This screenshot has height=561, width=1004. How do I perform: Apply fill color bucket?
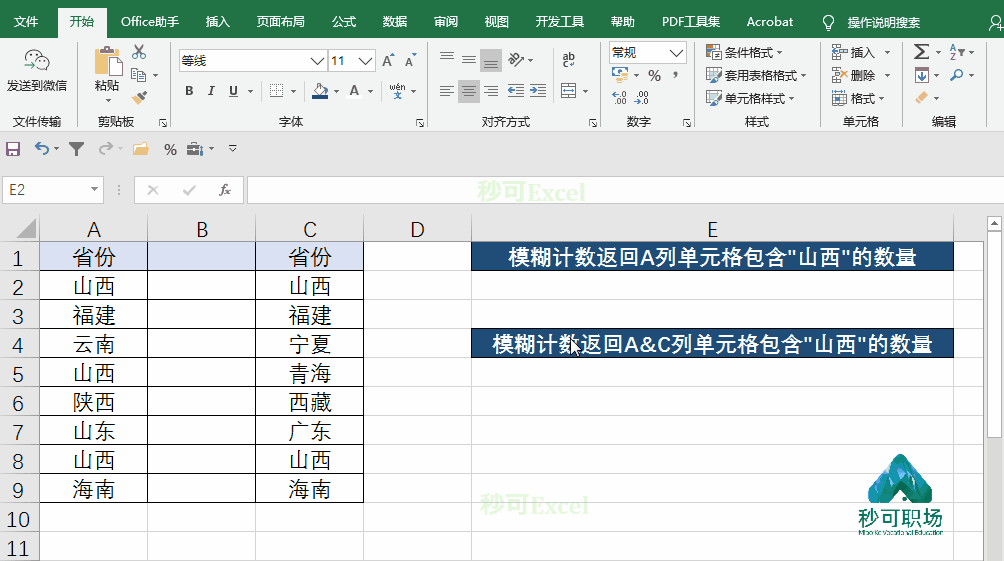click(x=320, y=91)
